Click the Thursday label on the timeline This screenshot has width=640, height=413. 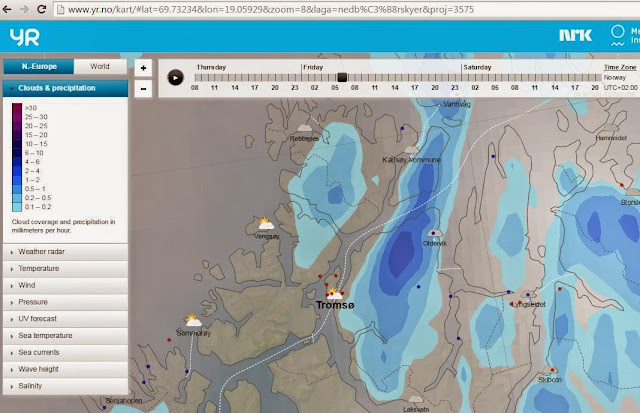coord(211,67)
